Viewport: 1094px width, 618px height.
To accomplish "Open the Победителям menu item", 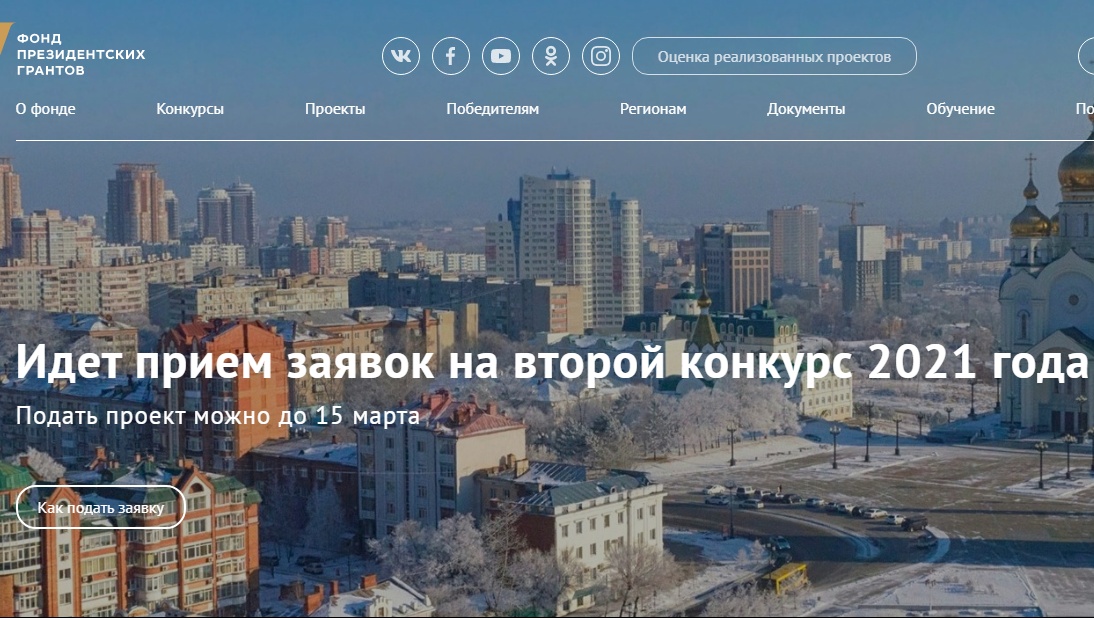I will point(493,109).
